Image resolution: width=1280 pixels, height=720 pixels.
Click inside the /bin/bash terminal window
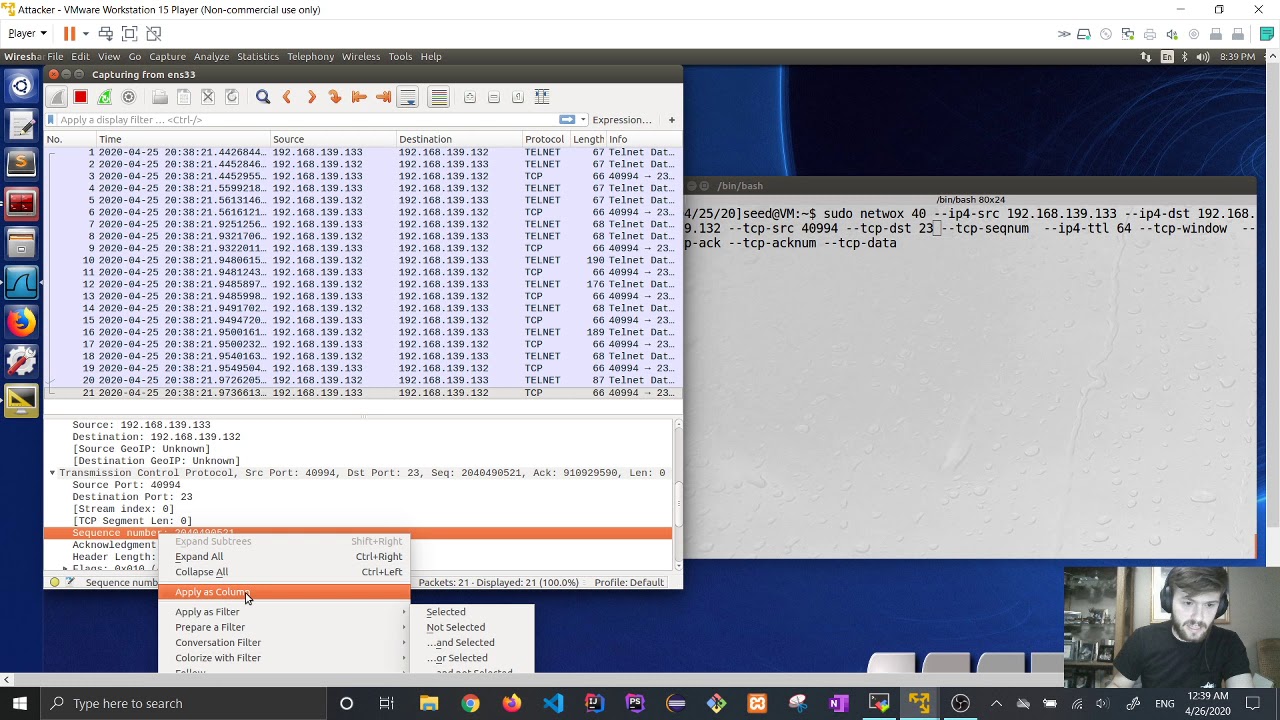point(969,380)
